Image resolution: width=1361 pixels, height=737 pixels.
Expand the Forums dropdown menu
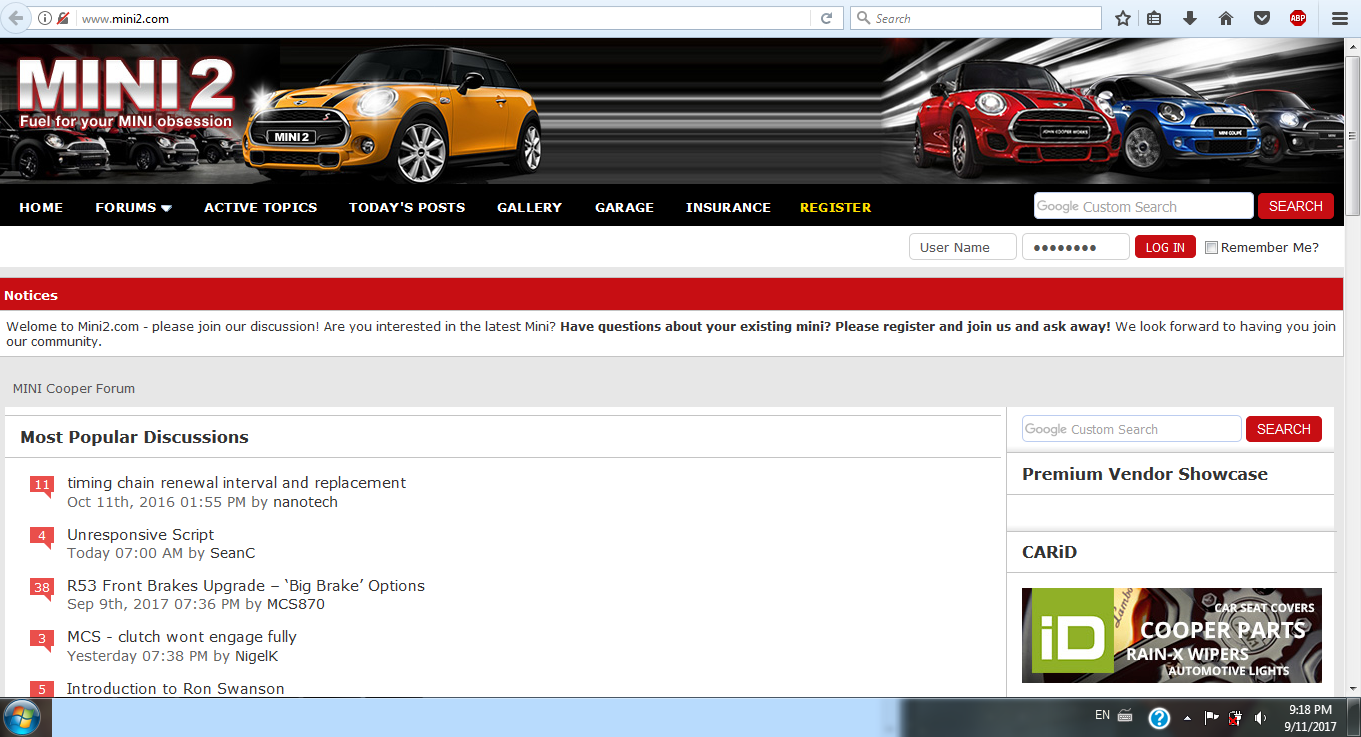pos(133,207)
